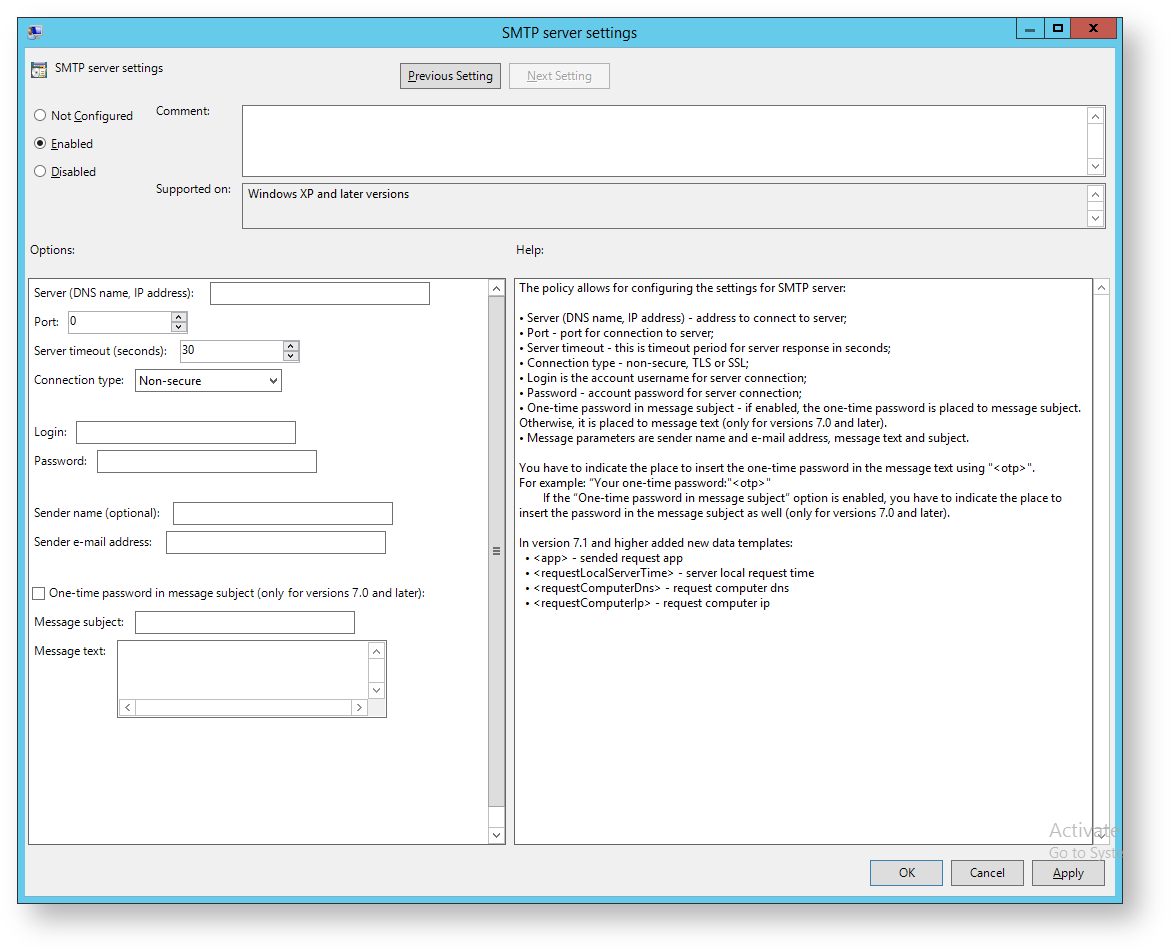
Task: Click the Sender e-mail address field
Action: coord(275,542)
